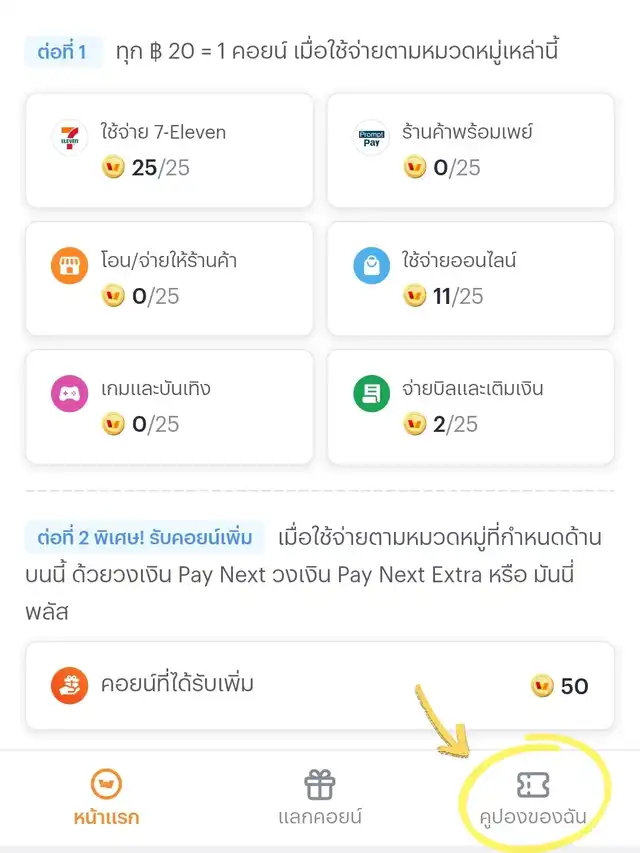Tap the PromptPay logo icon
This screenshot has height=853, width=640.
click(371, 138)
